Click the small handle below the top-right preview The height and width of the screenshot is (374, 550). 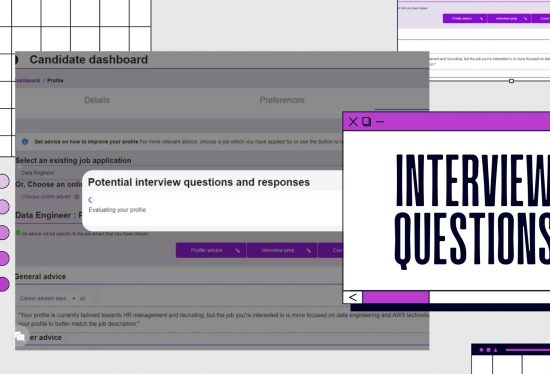click(x=511, y=81)
